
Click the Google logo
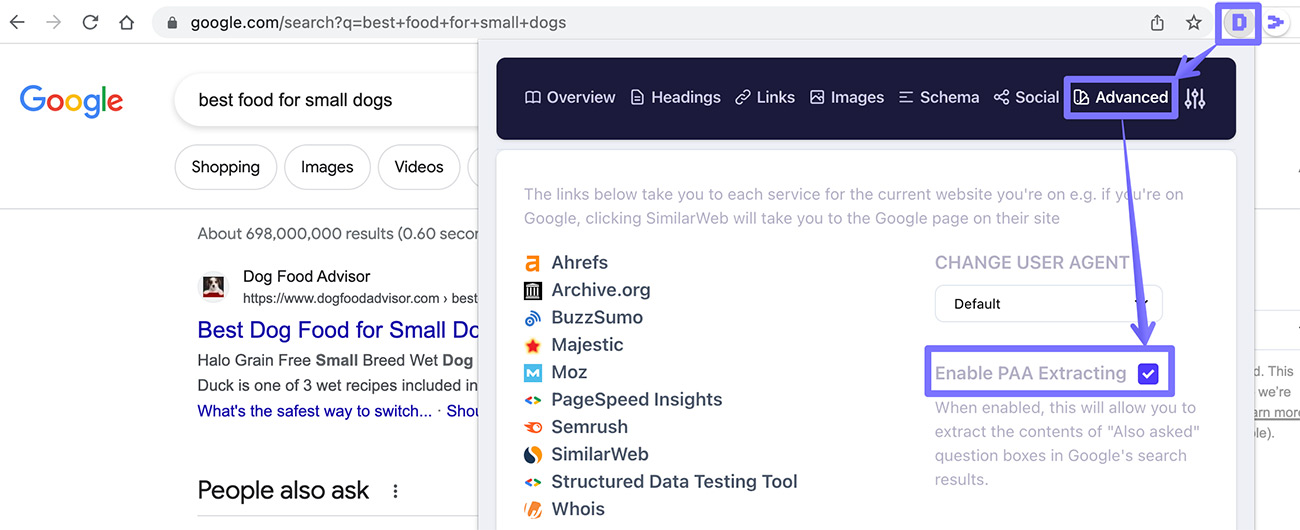71,100
